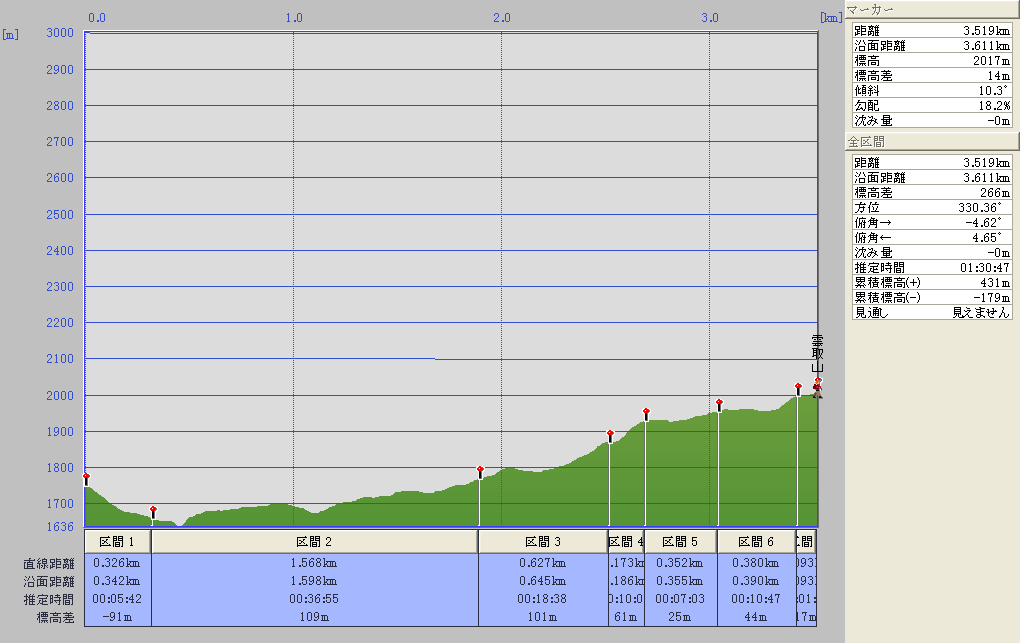Click section 2 estimated time 00:36:55 cell
The height and width of the screenshot is (643, 1020).
314,598
